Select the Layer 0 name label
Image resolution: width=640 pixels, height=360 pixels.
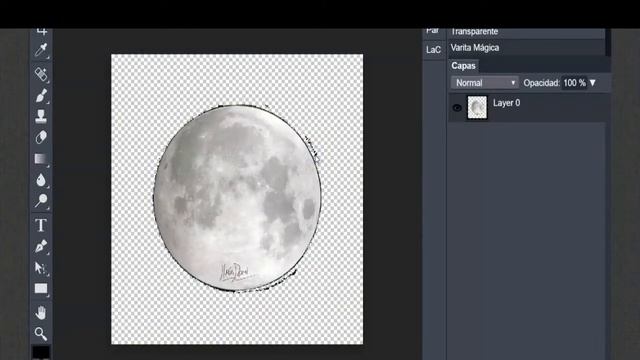coord(507,103)
